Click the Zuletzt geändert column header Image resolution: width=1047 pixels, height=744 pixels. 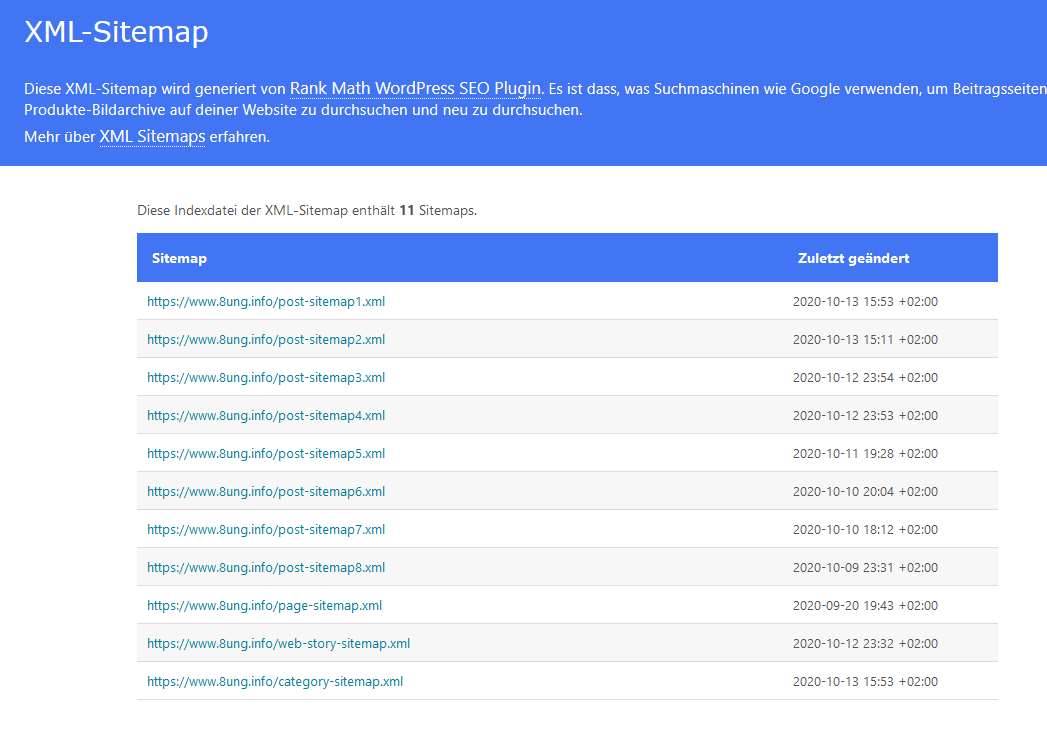tap(851, 257)
